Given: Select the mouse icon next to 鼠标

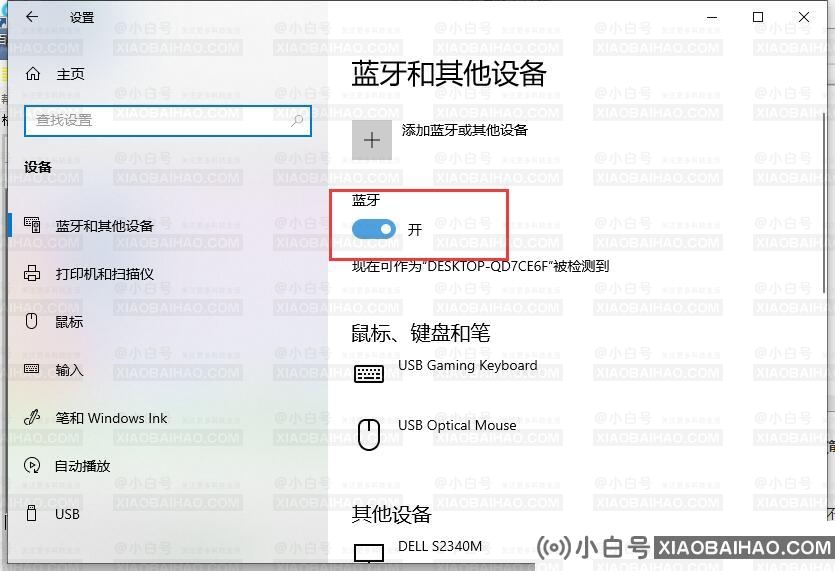Looking at the screenshot, I should click(x=32, y=321).
